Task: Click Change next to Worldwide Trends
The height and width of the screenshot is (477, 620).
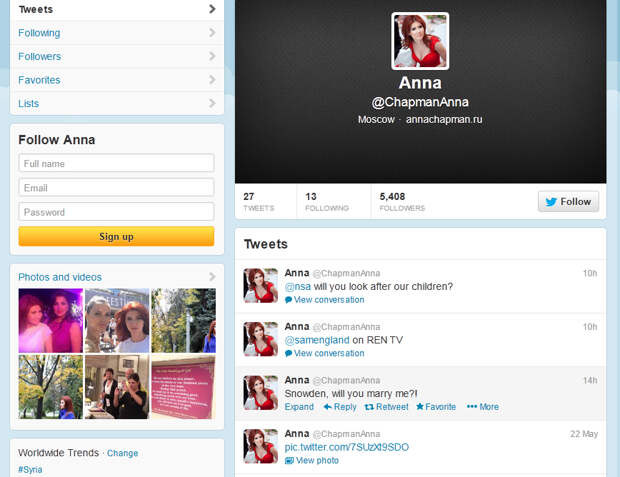Action: 123,453
